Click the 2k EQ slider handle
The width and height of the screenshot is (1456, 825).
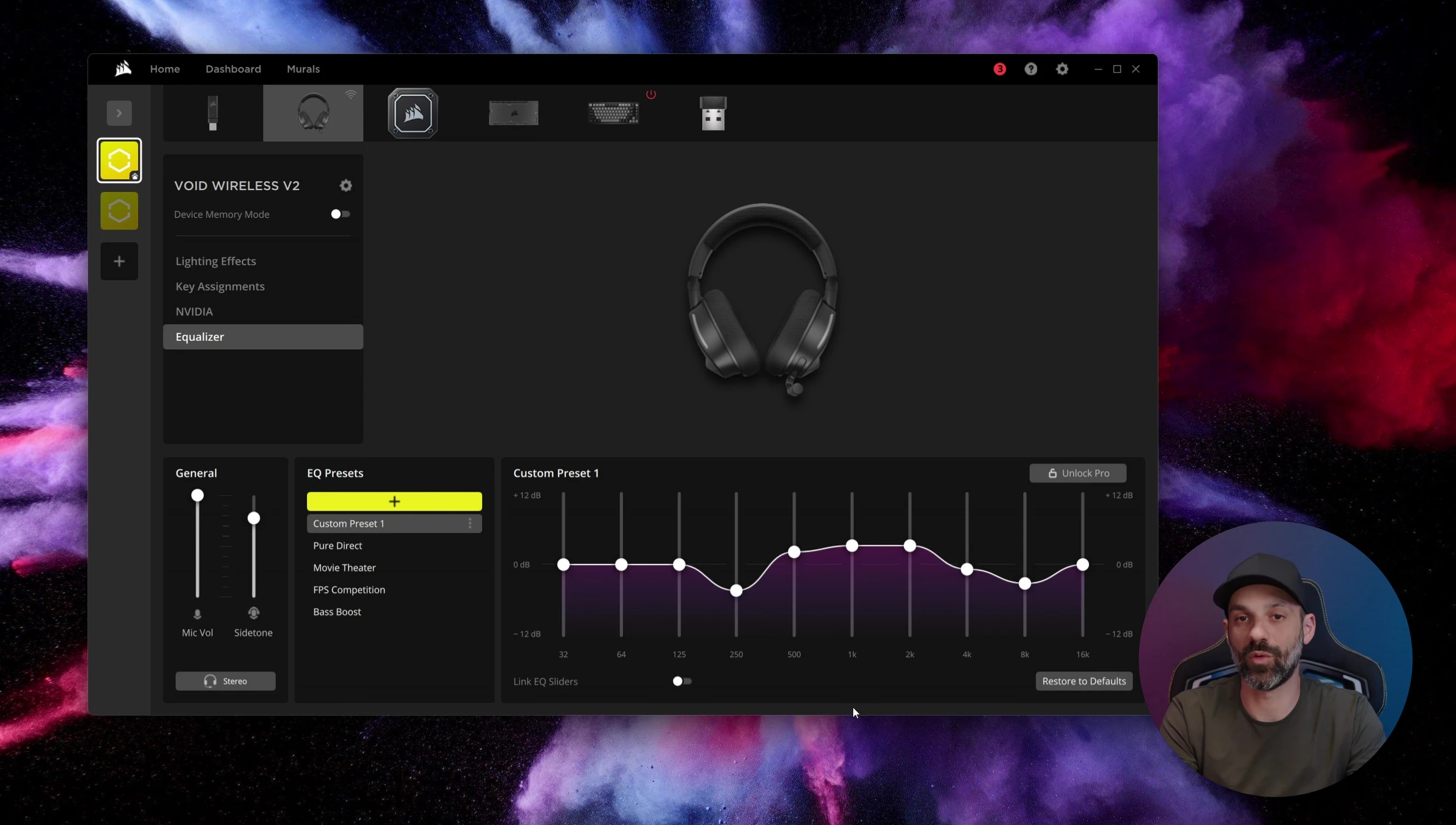click(910, 545)
